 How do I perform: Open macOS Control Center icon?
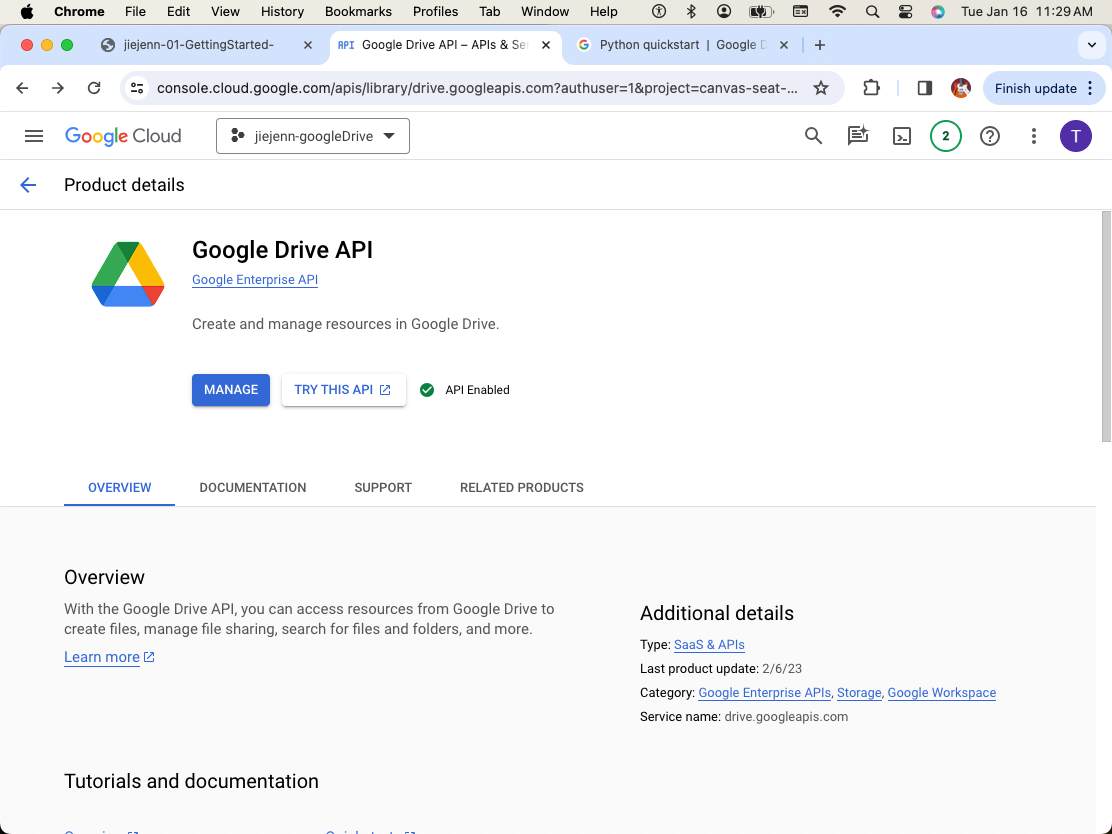coord(905,11)
